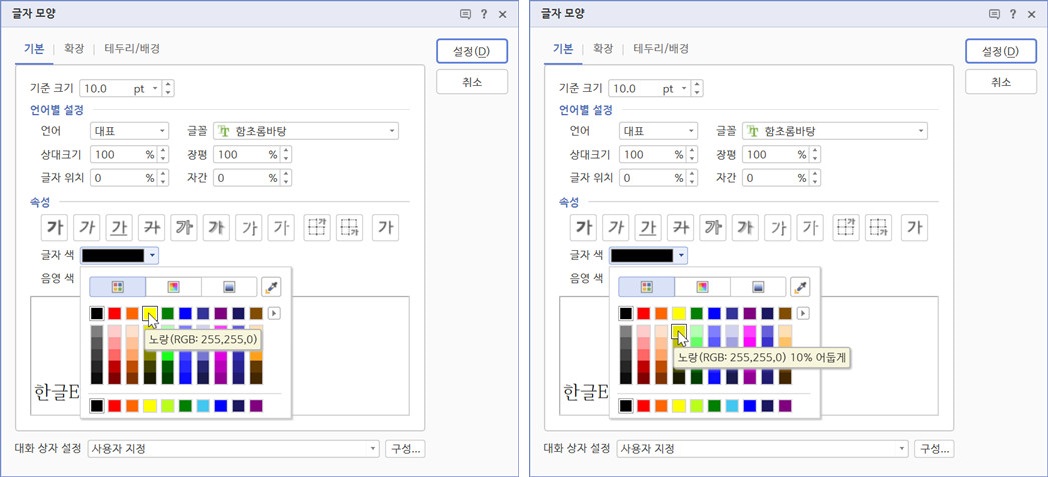The image size is (1048, 477).
Task: Toggle bold 가 attribute in right dialog
Action: click(583, 228)
